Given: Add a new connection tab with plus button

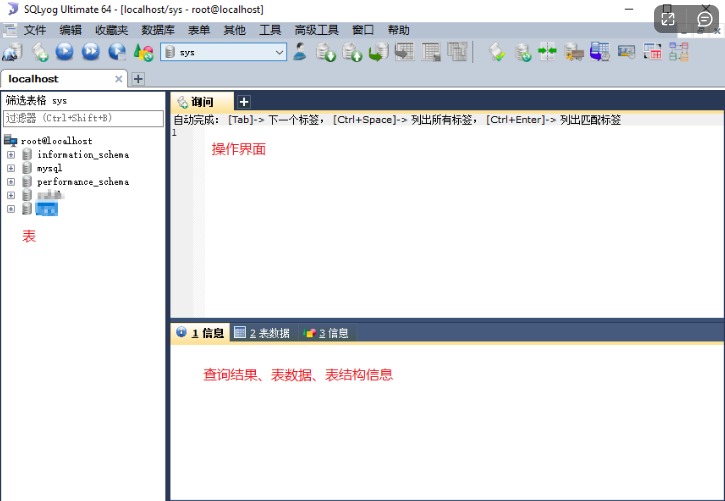Looking at the screenshot, I should tap(138, 79).
